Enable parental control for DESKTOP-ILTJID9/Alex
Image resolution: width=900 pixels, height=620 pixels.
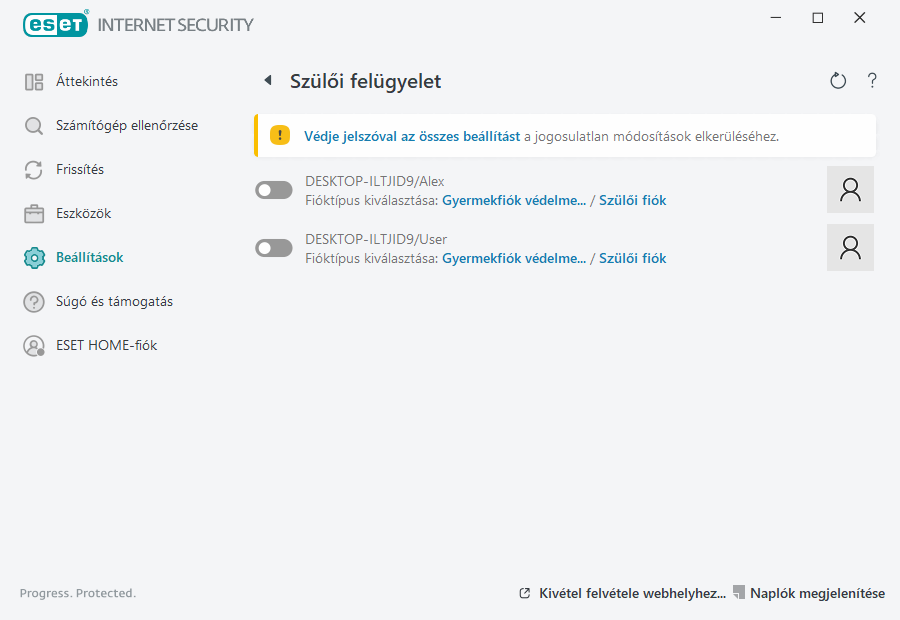(274, 190)
